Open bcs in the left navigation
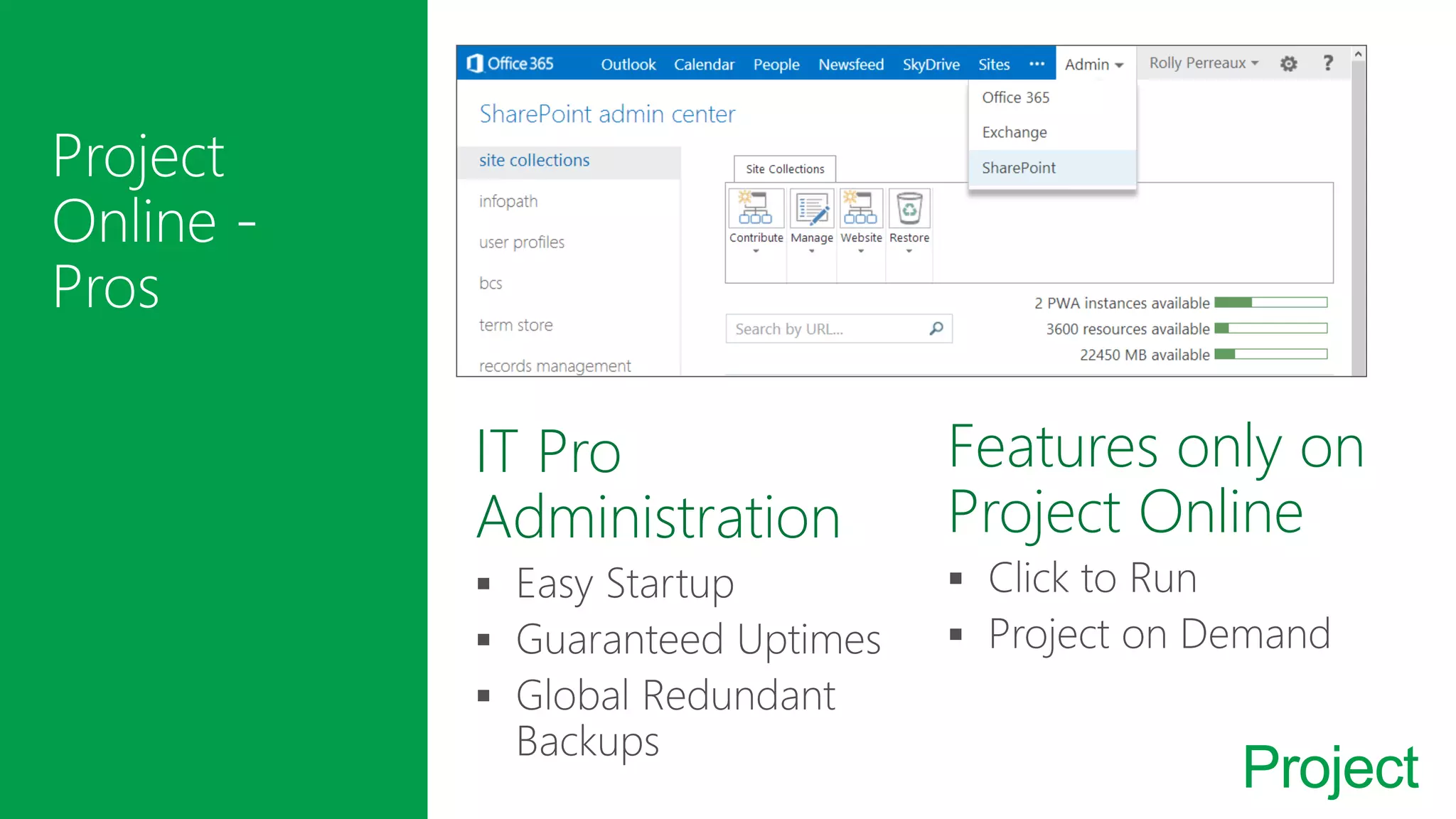Image resolution: width=1456 pixels, height=819 pixels. coord(491,283)
